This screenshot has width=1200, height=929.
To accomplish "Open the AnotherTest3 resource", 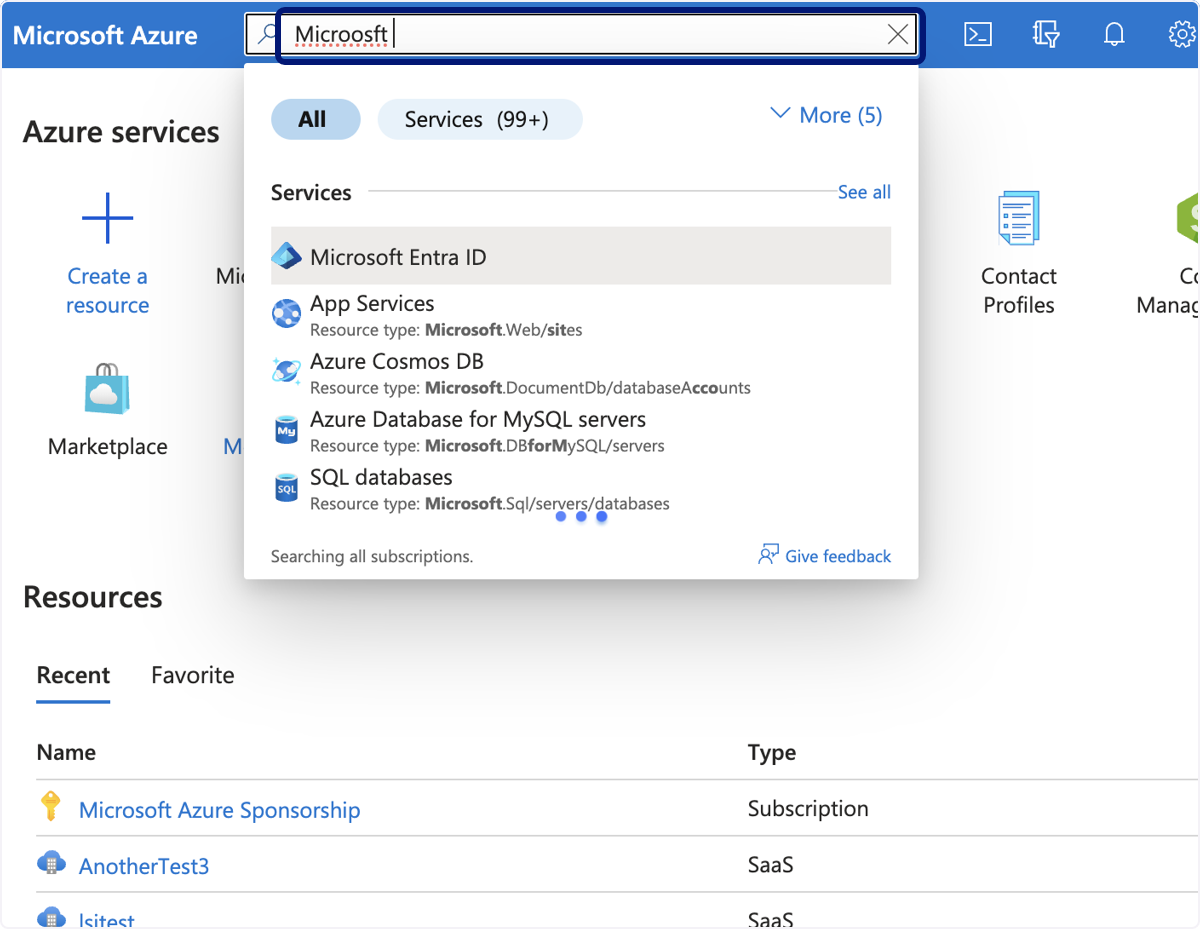I will (144, 865).
